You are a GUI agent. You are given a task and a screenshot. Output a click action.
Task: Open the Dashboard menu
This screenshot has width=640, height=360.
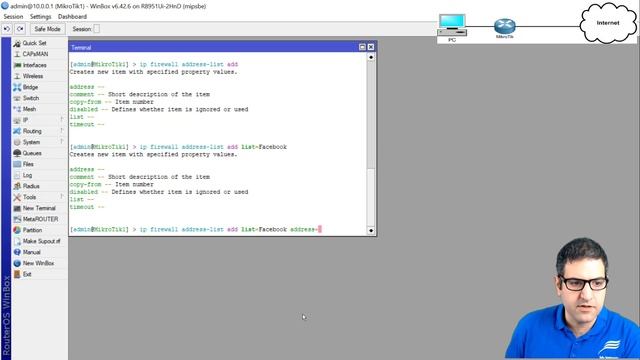click(x=72, y=17)
